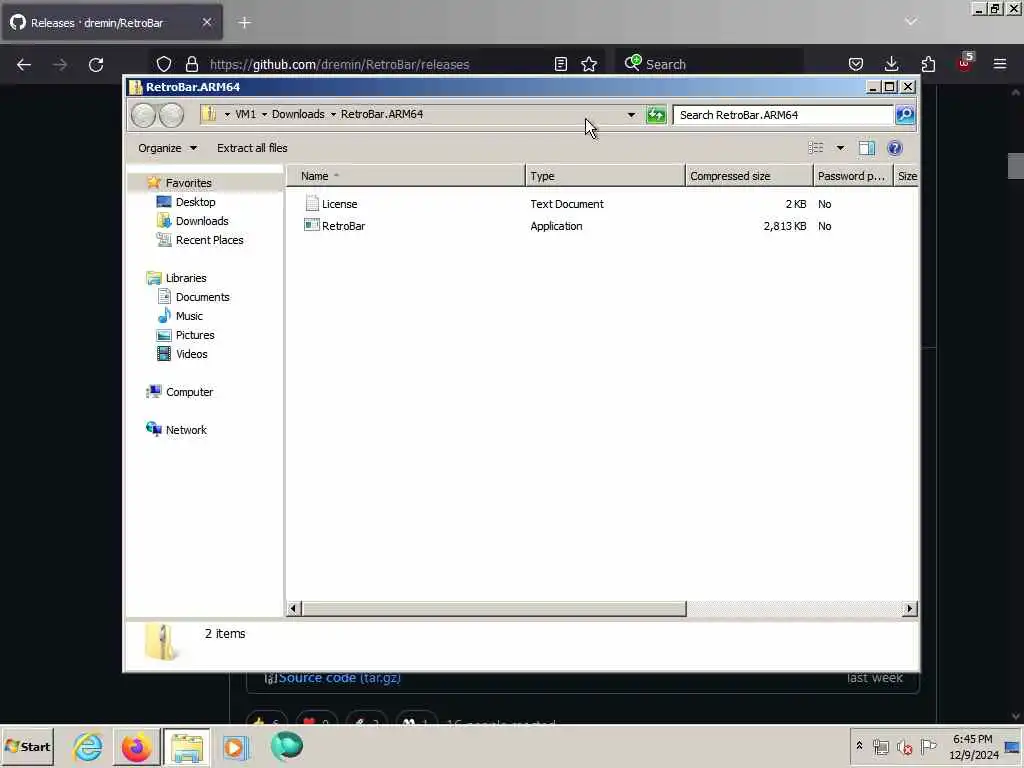Open Favorites in navigation pane
Screen dimensions: 1024x768
click(188, 183)
